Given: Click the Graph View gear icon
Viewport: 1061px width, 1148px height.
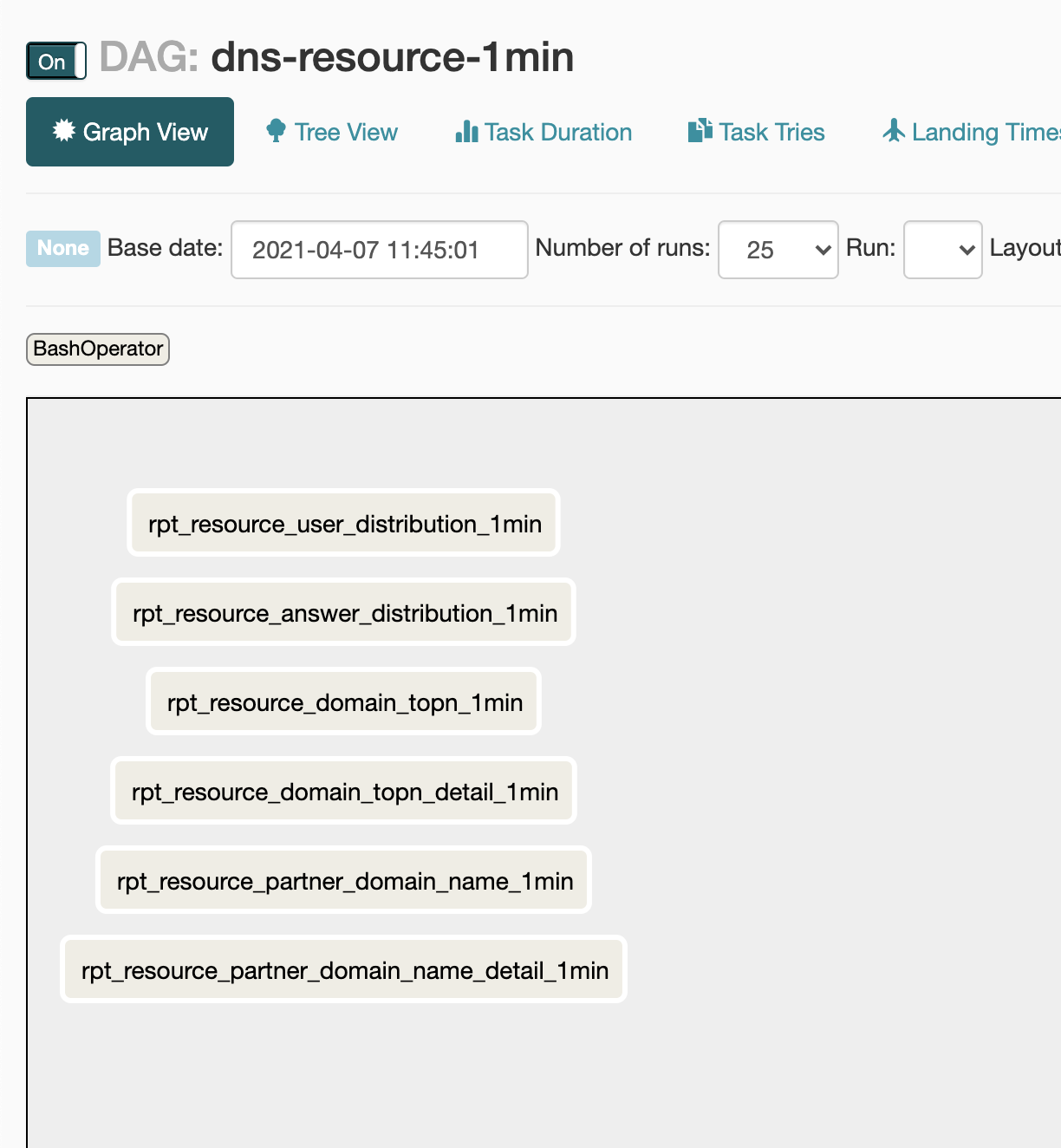Looking at the screenshot, I should pos(64,131).
